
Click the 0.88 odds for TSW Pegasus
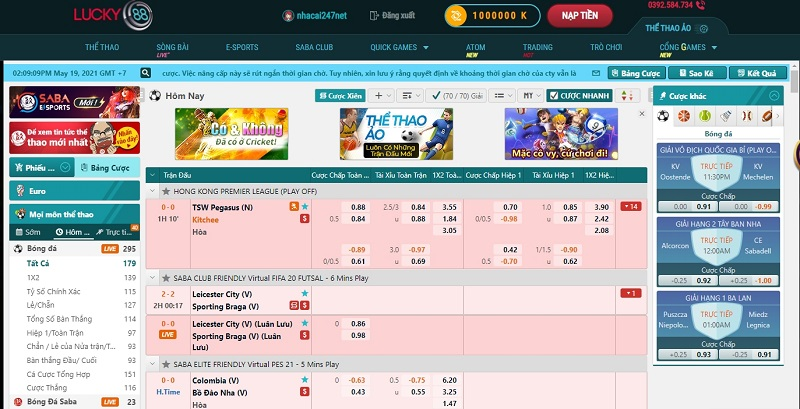[x=357, y=207]
